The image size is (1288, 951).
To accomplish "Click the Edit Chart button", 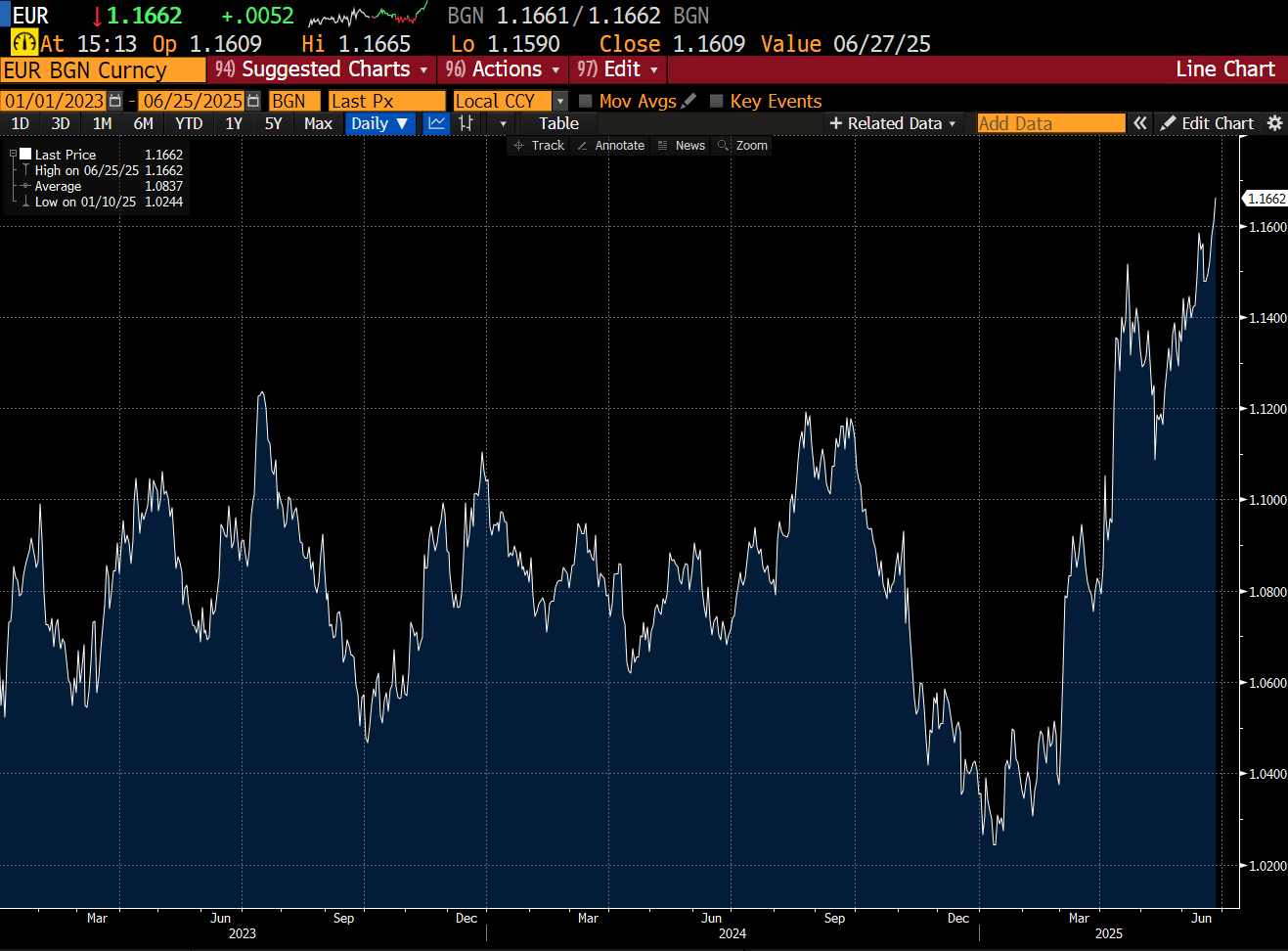I will coord(1207,123).
